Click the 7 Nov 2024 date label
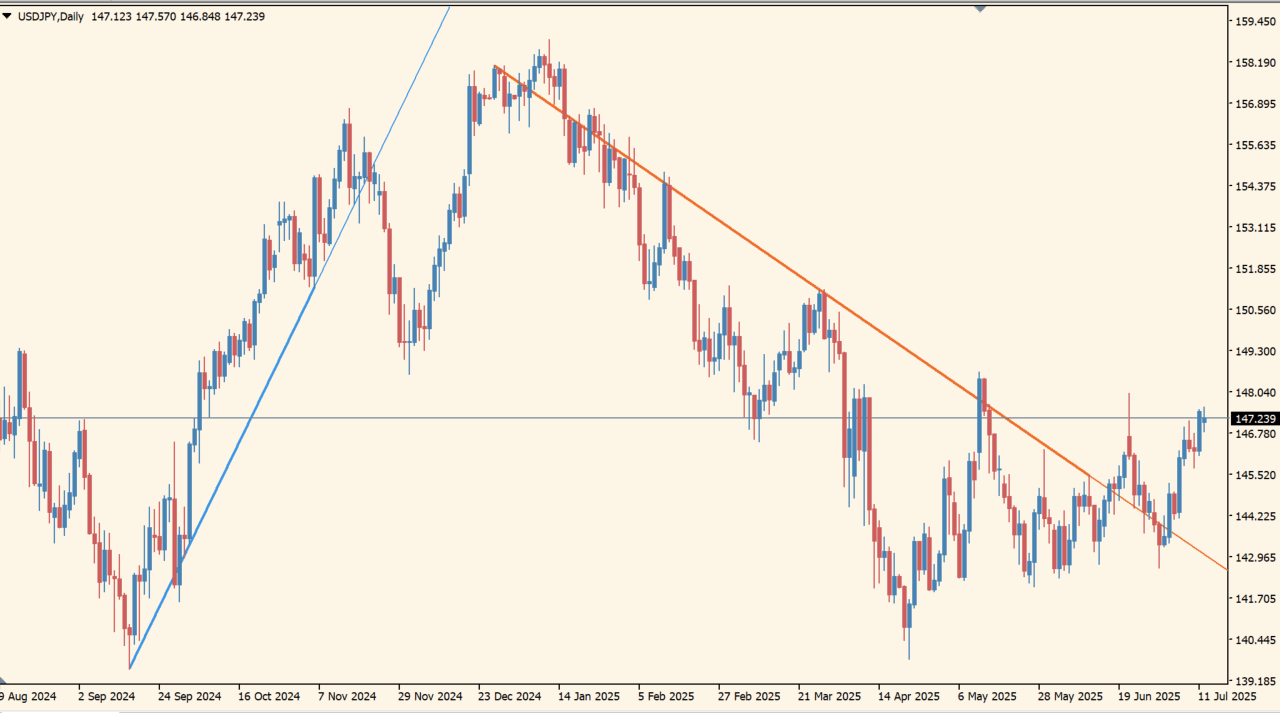Viewport: 1280px width, 713px height. click(x=347, y=696)
